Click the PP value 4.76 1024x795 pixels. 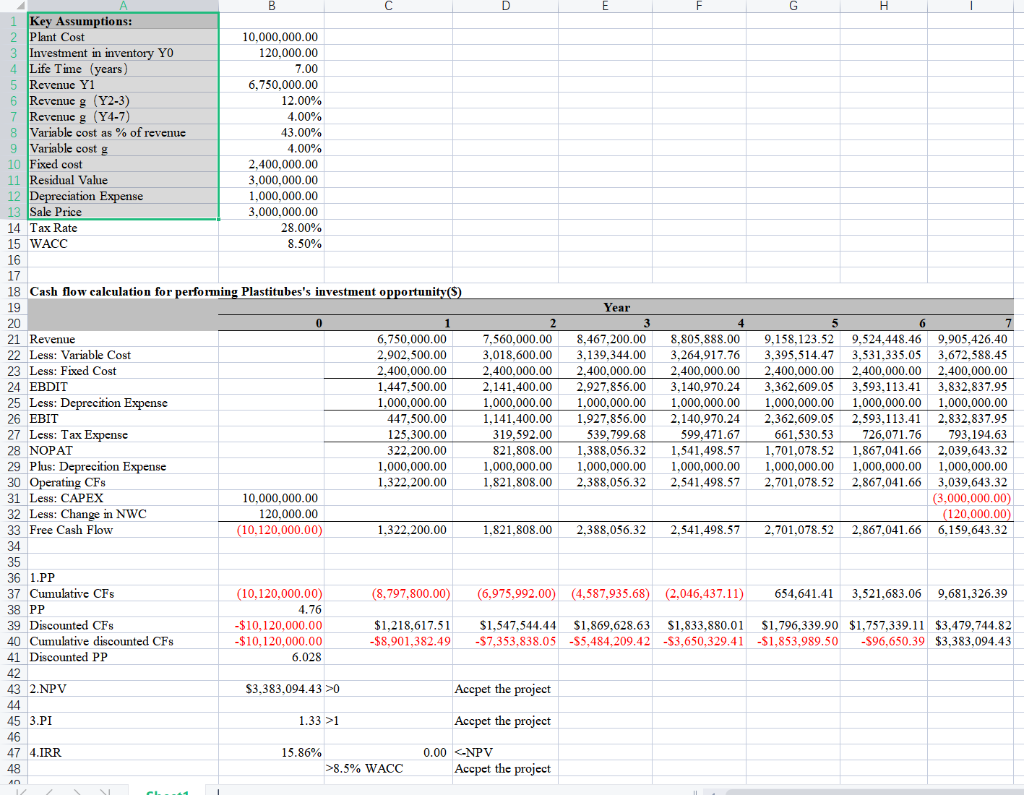271,609
